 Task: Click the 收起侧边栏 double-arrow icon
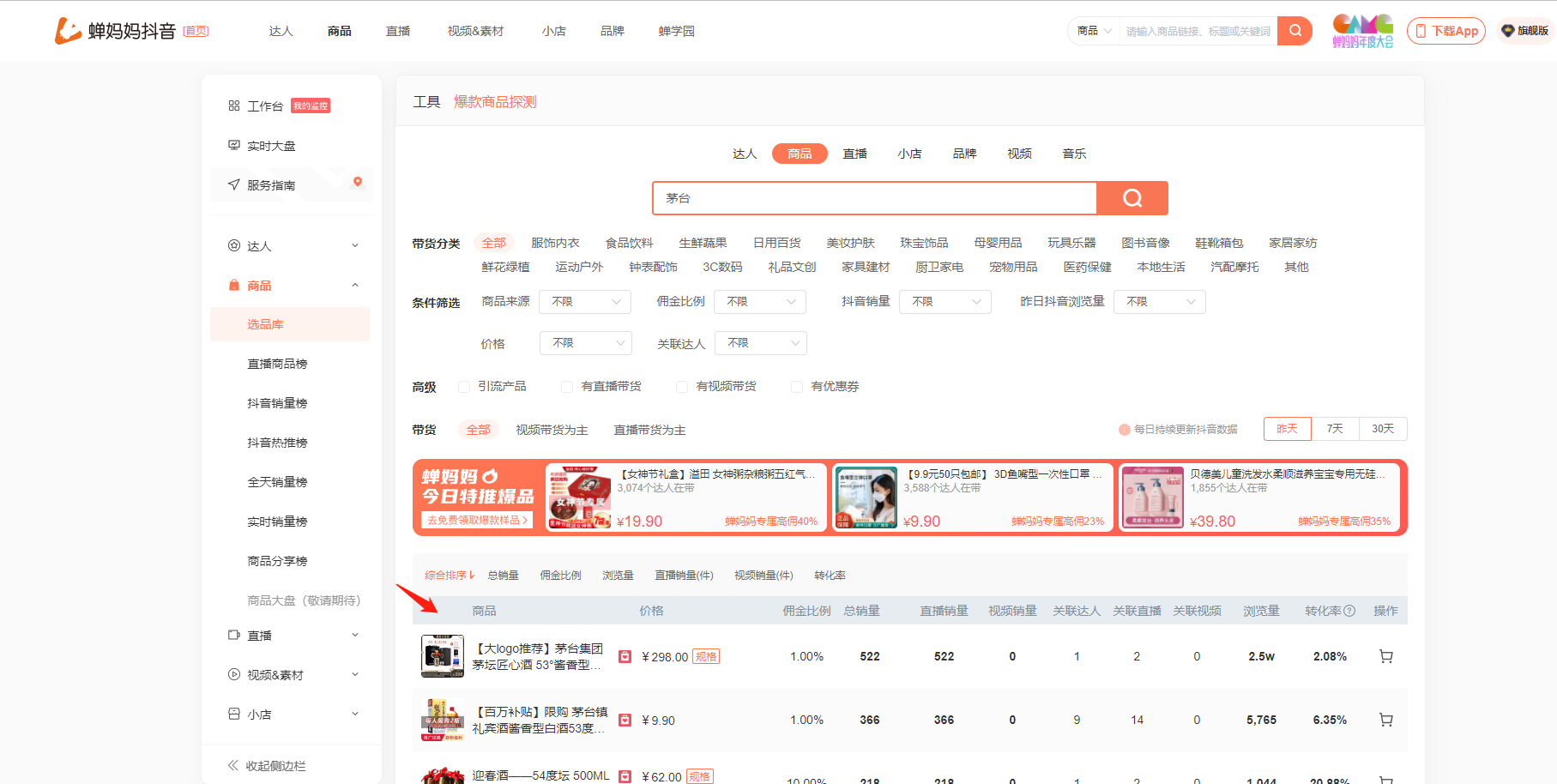[x=232, y=766]
